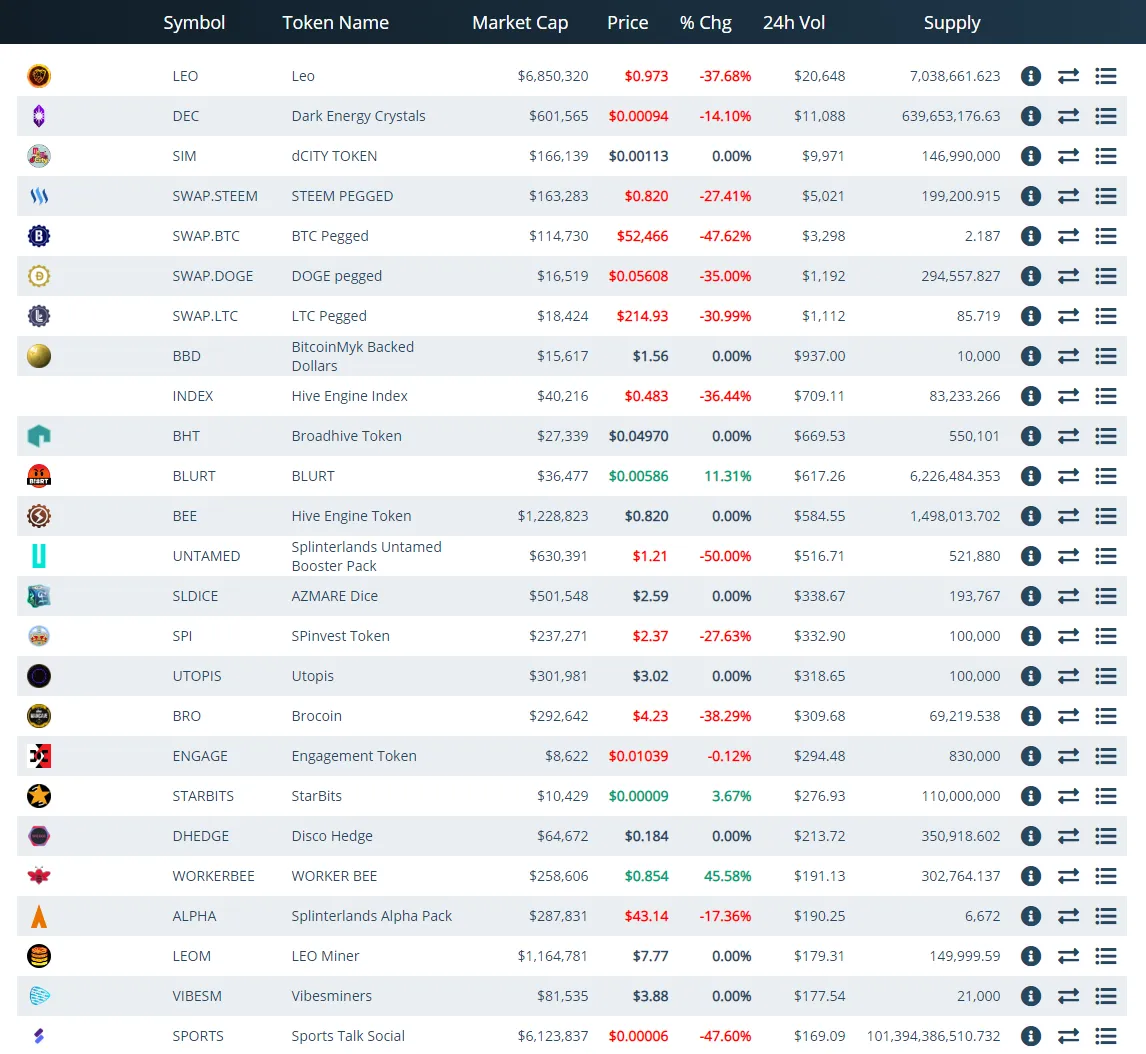
Task: Click the info icon for UTOPIS
Action: (1031, 676)
